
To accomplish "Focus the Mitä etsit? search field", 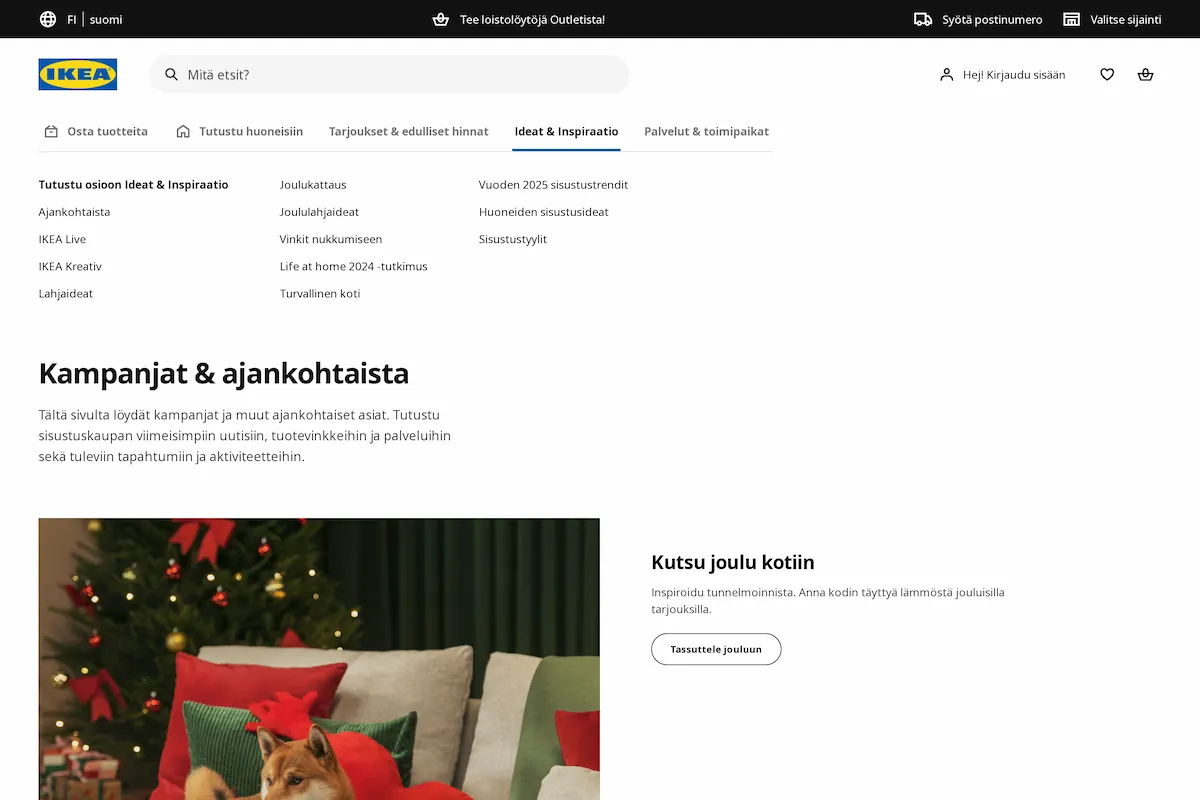I will point(400,75).
